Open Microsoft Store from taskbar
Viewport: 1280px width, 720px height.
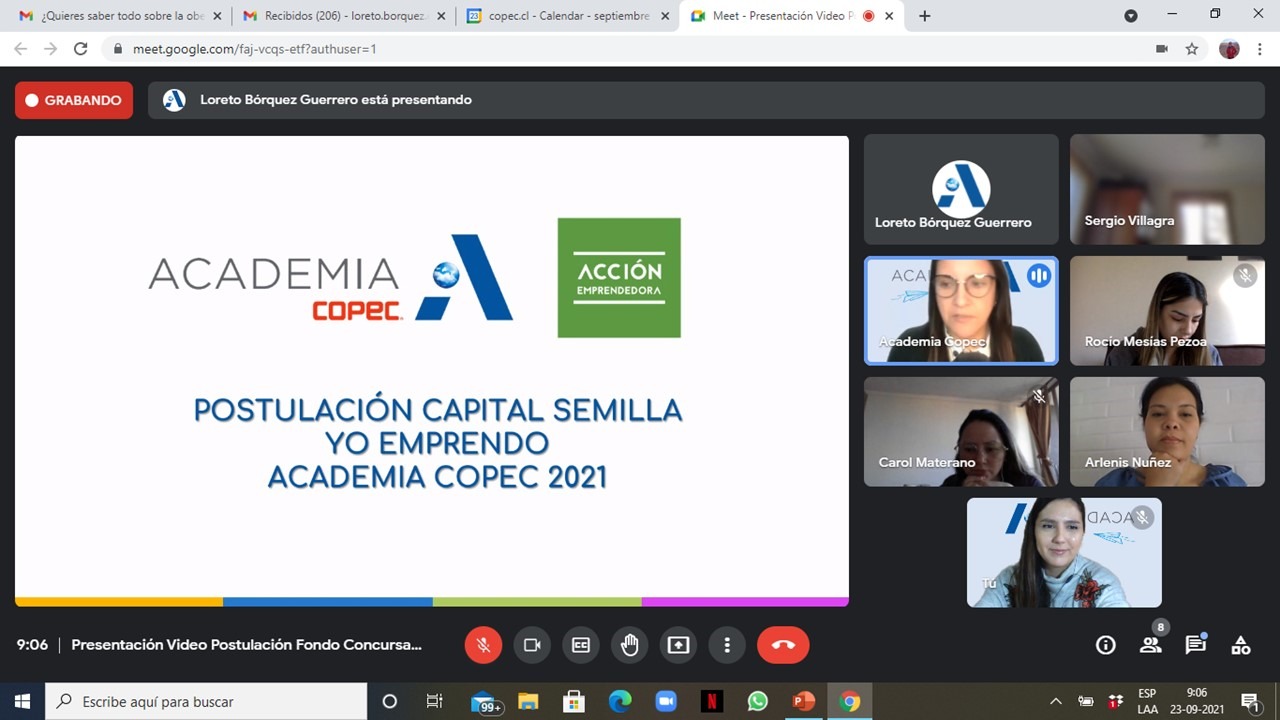coord(574,701)
